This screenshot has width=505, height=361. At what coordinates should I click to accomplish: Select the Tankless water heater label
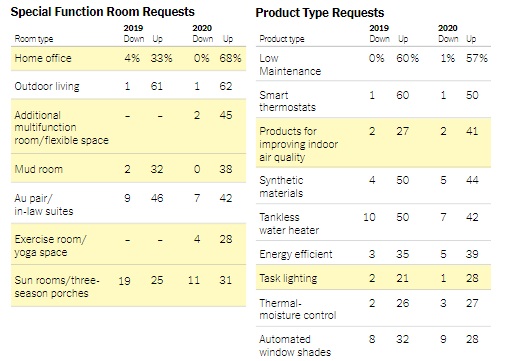(x=289, y=224)
